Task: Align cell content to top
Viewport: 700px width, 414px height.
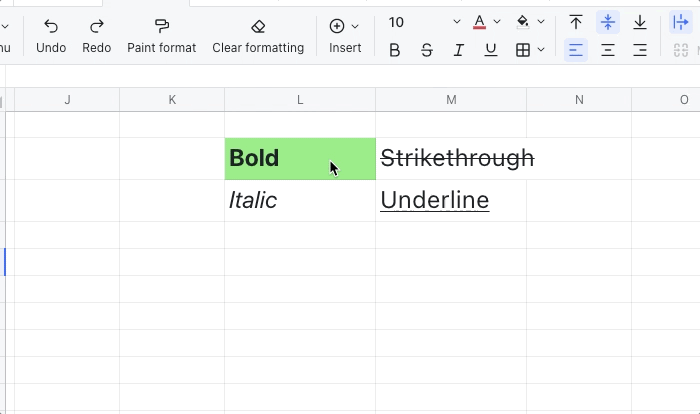Action: (576, 22)
